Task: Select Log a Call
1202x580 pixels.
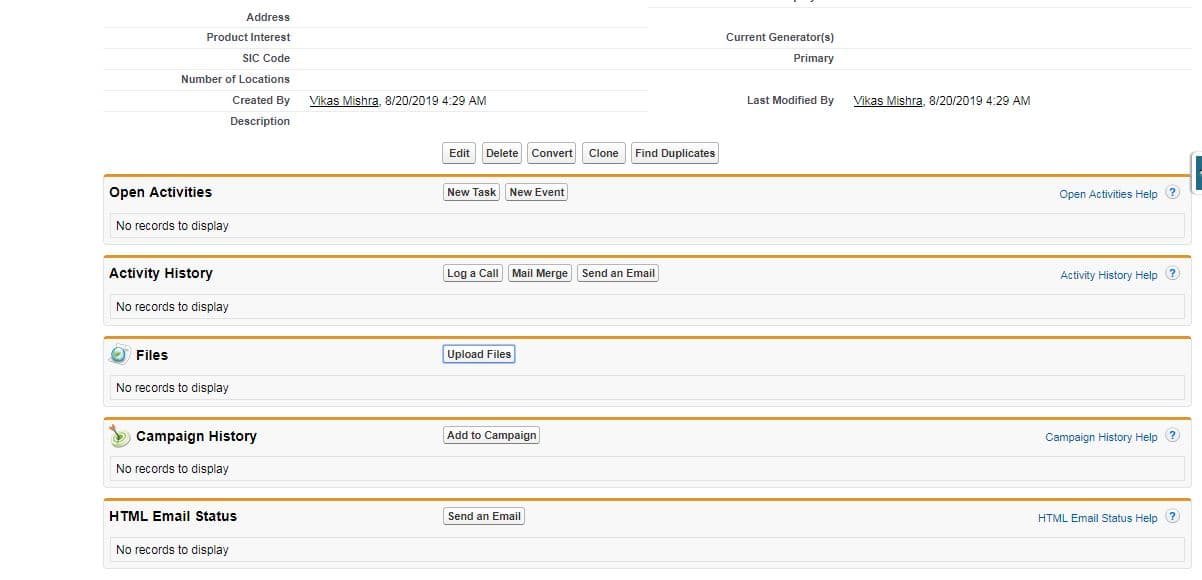Action: pyautogui.click(x=473, y=273)
